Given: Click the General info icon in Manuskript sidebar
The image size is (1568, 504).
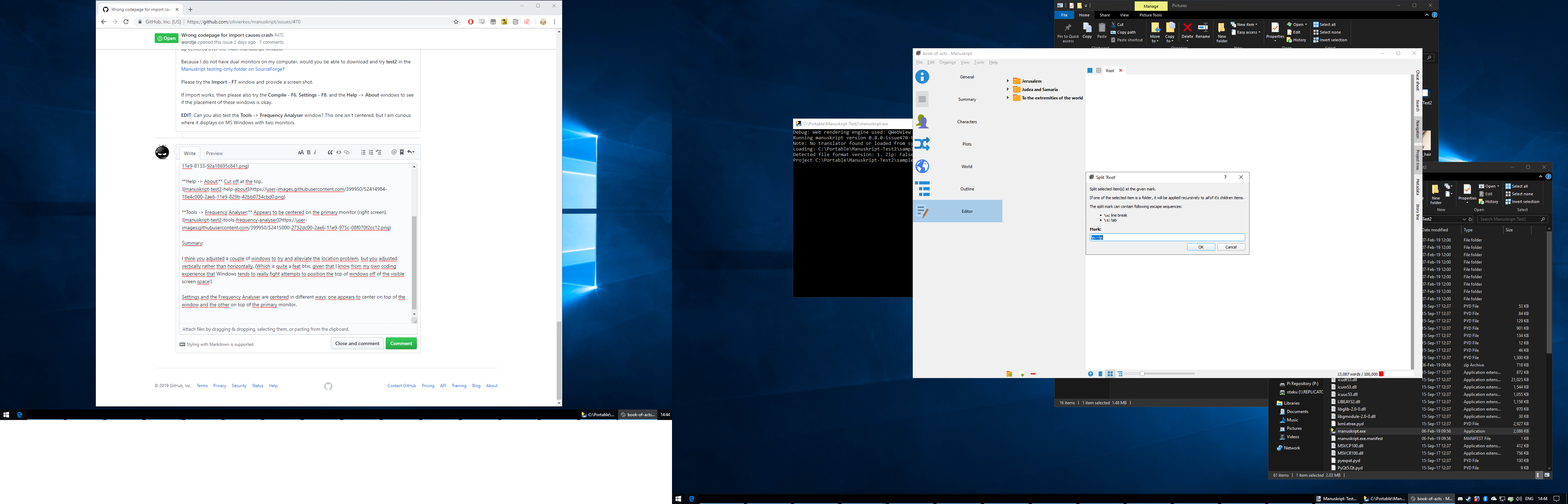Looking at the screenshot, I should click(x=923, y=77).
